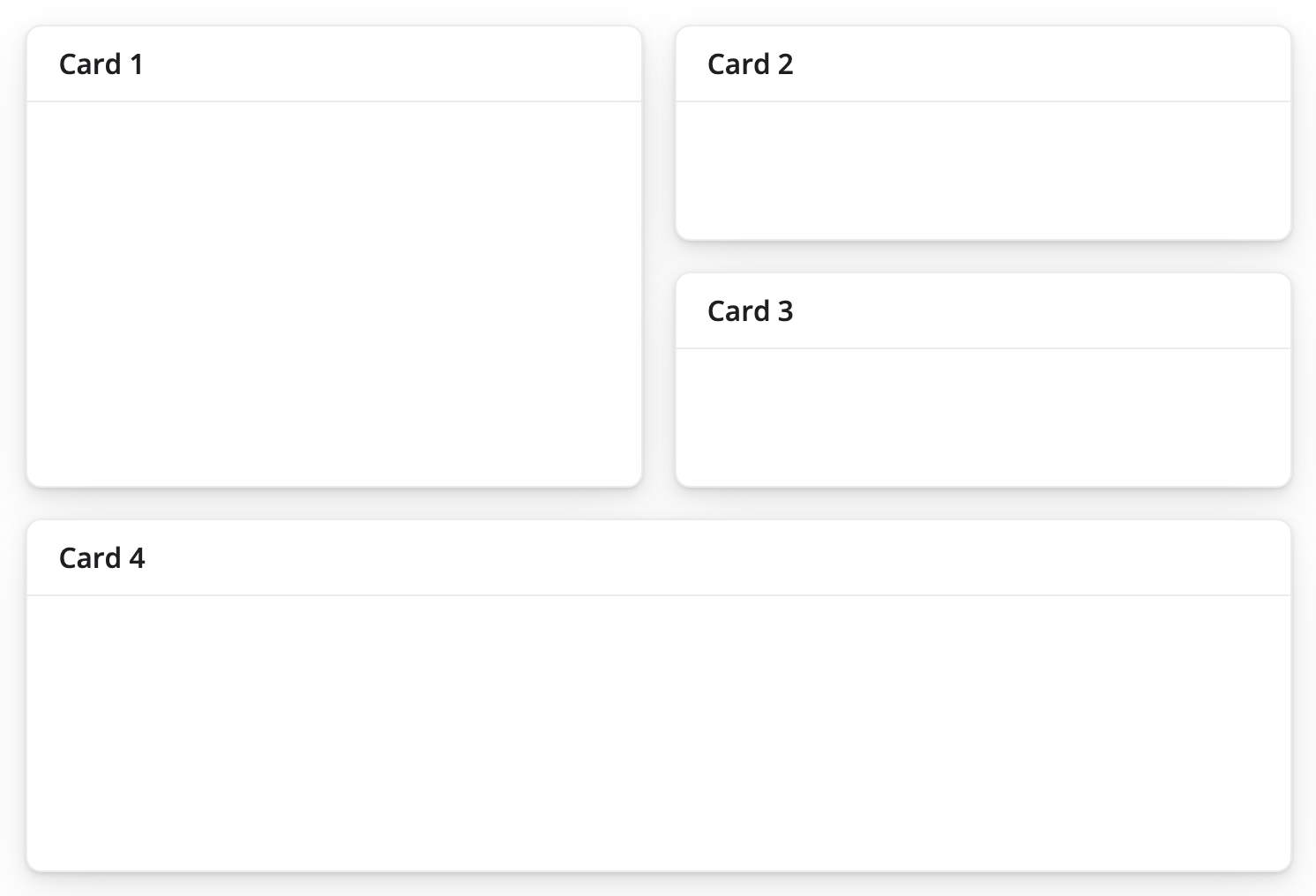1316x896 pixels.
Task: Select the body area of Card 3
Action: click(982, 414)
